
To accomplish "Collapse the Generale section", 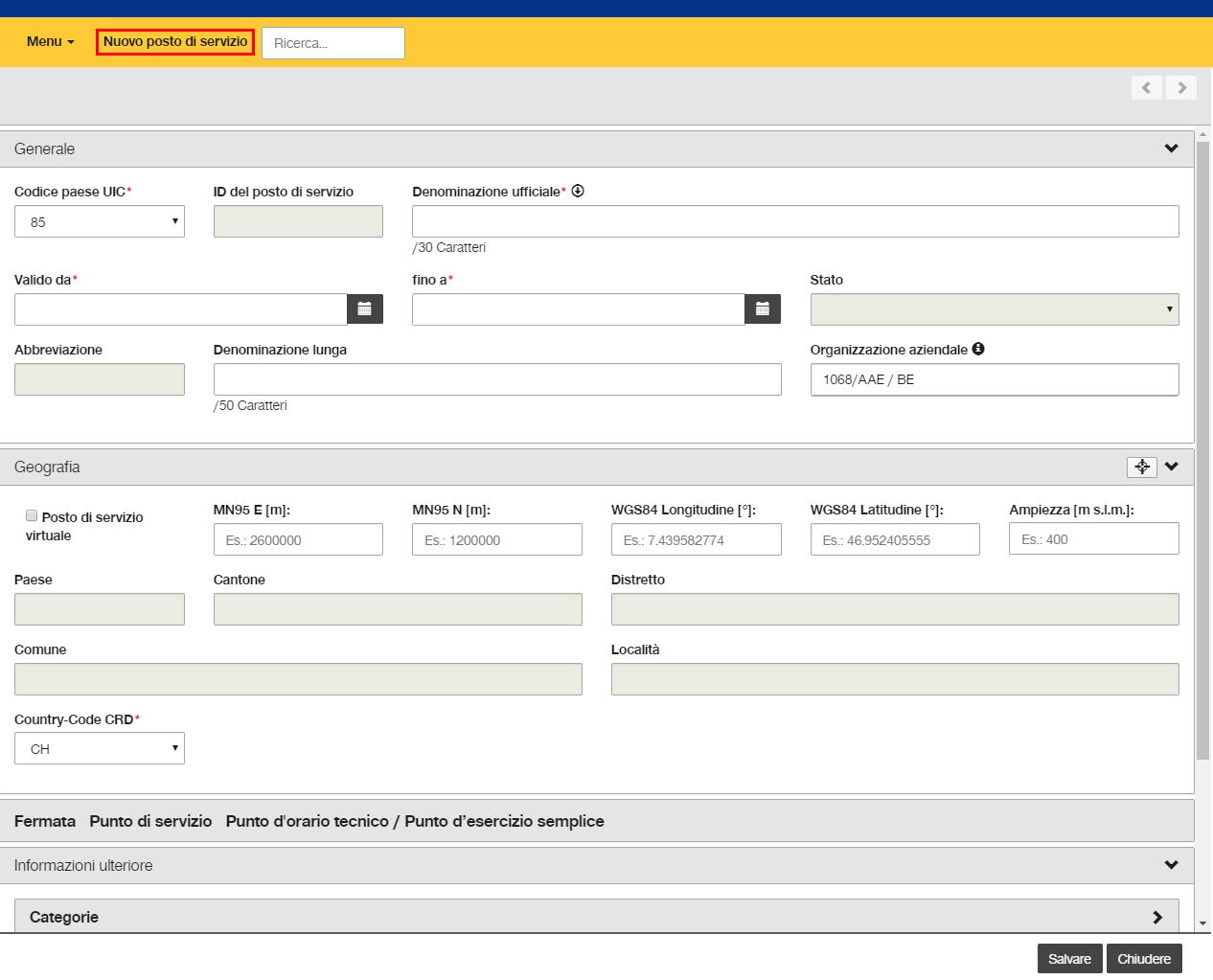I will 1171,148.
